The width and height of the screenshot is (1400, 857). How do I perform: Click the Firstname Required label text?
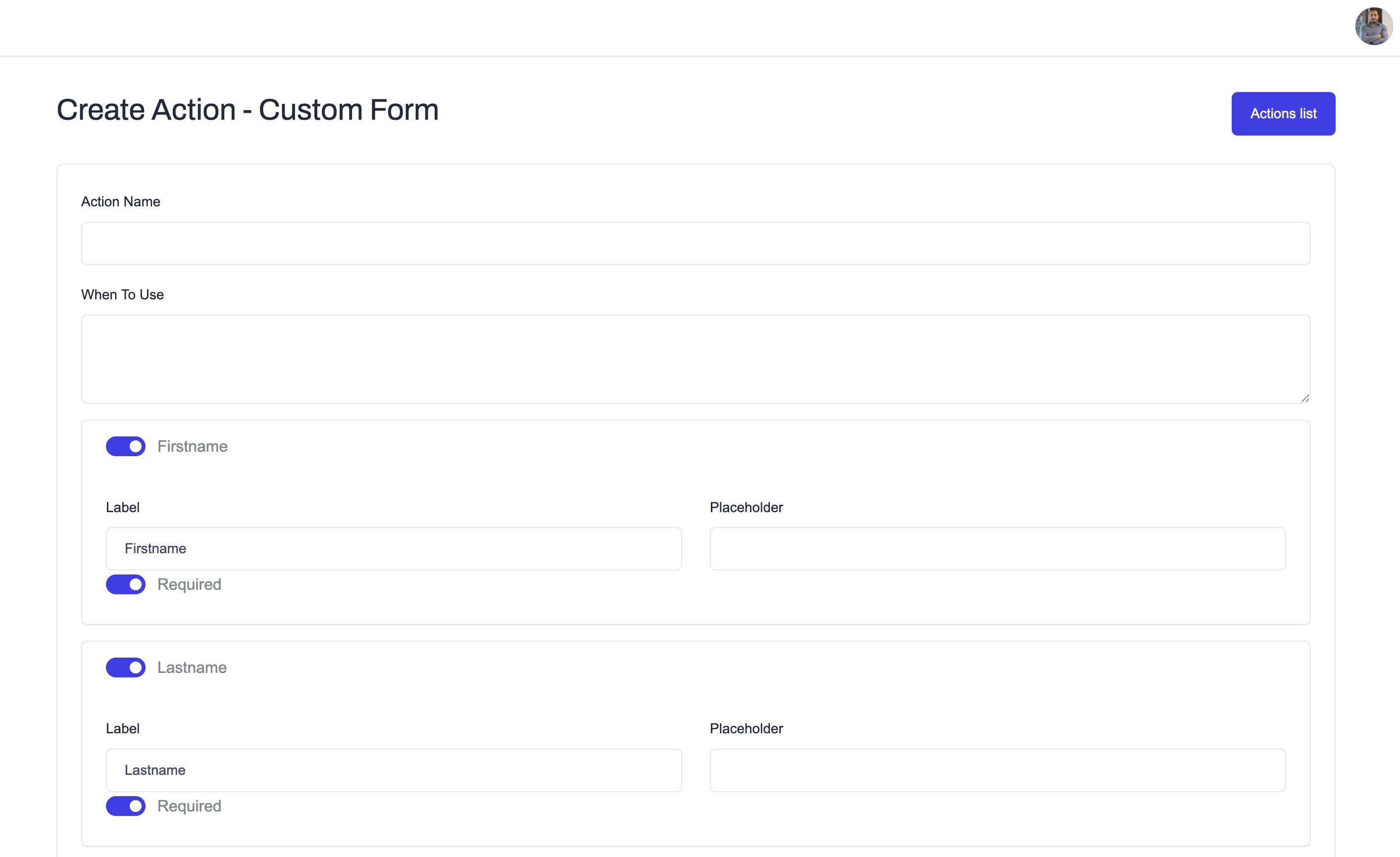click(189, 584)
